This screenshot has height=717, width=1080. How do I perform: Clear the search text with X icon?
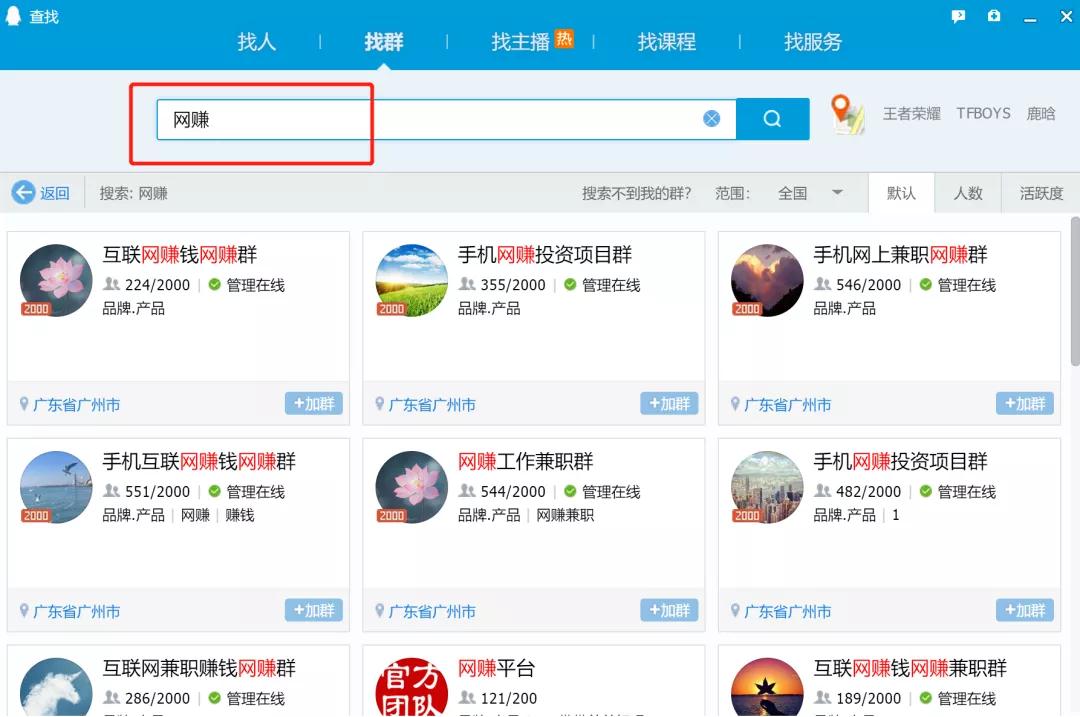click(x=711, y=119)
